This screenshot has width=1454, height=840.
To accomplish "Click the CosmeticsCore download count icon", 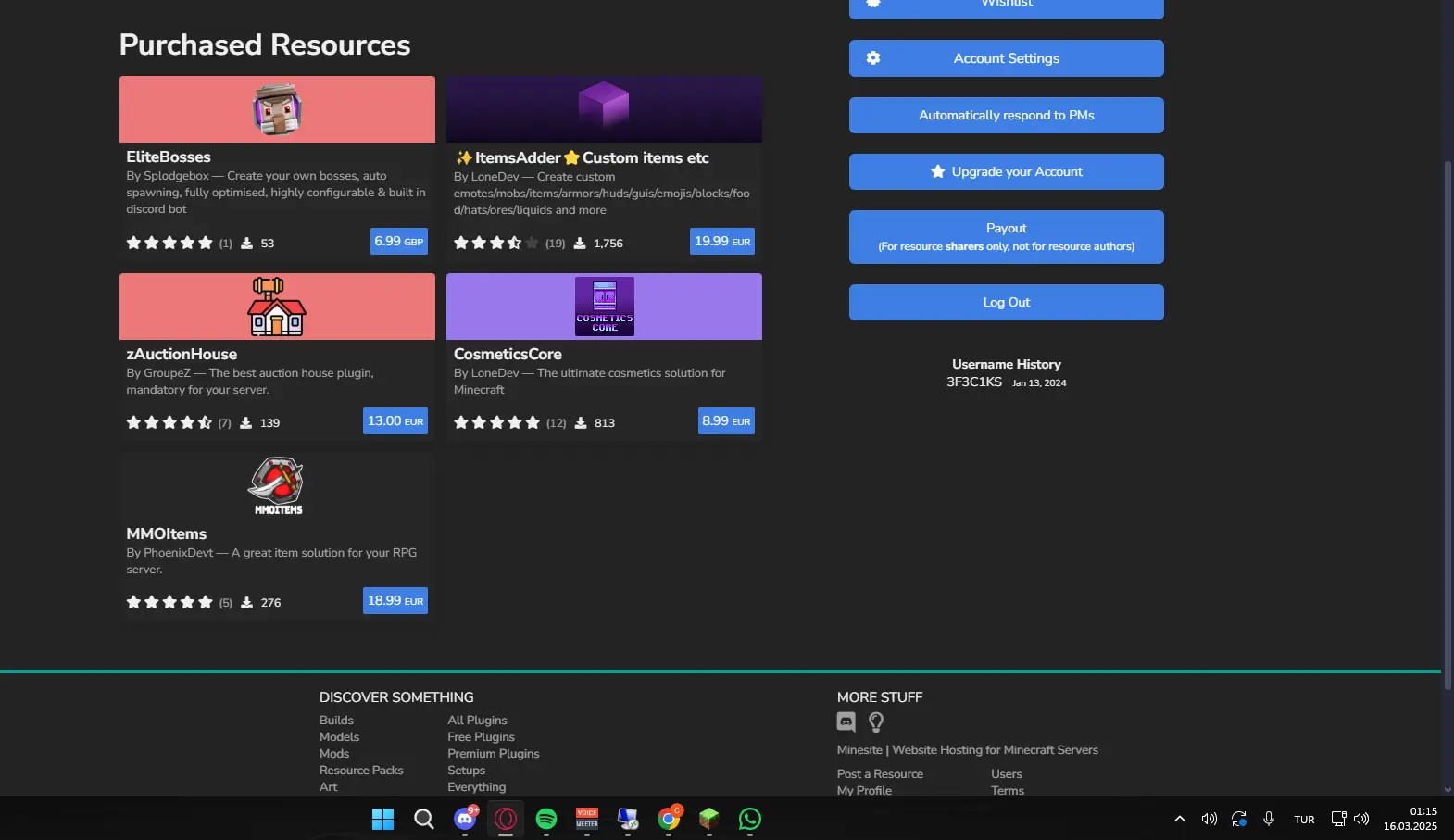I will pos(581,423).
